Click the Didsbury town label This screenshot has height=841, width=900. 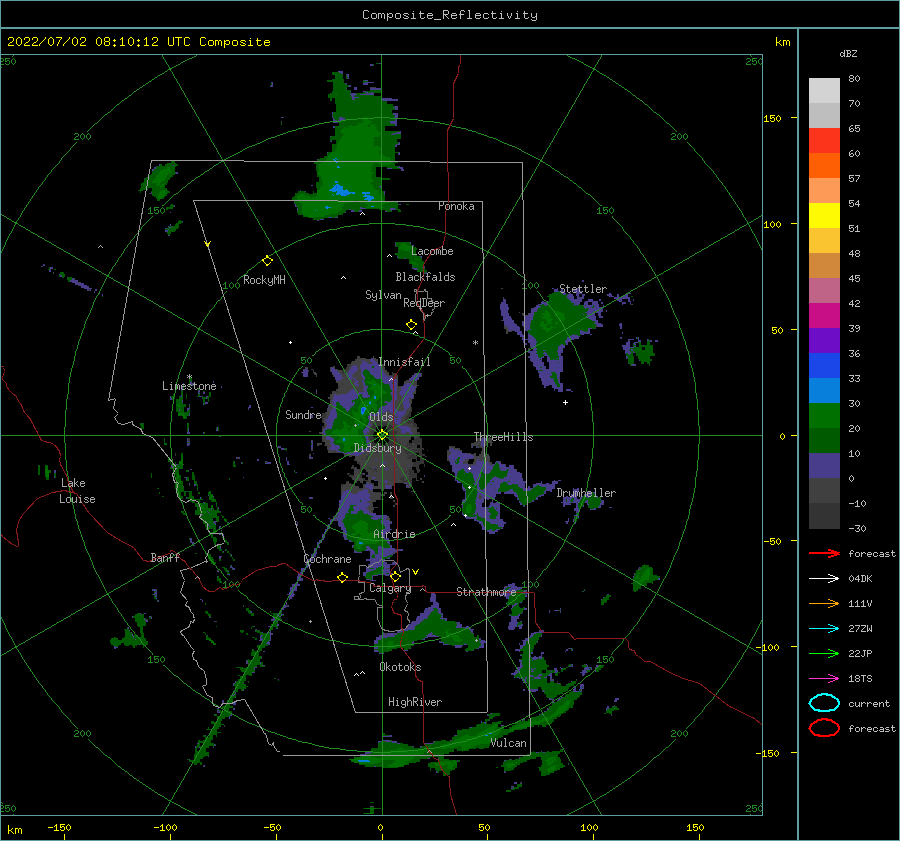[377, 448]
